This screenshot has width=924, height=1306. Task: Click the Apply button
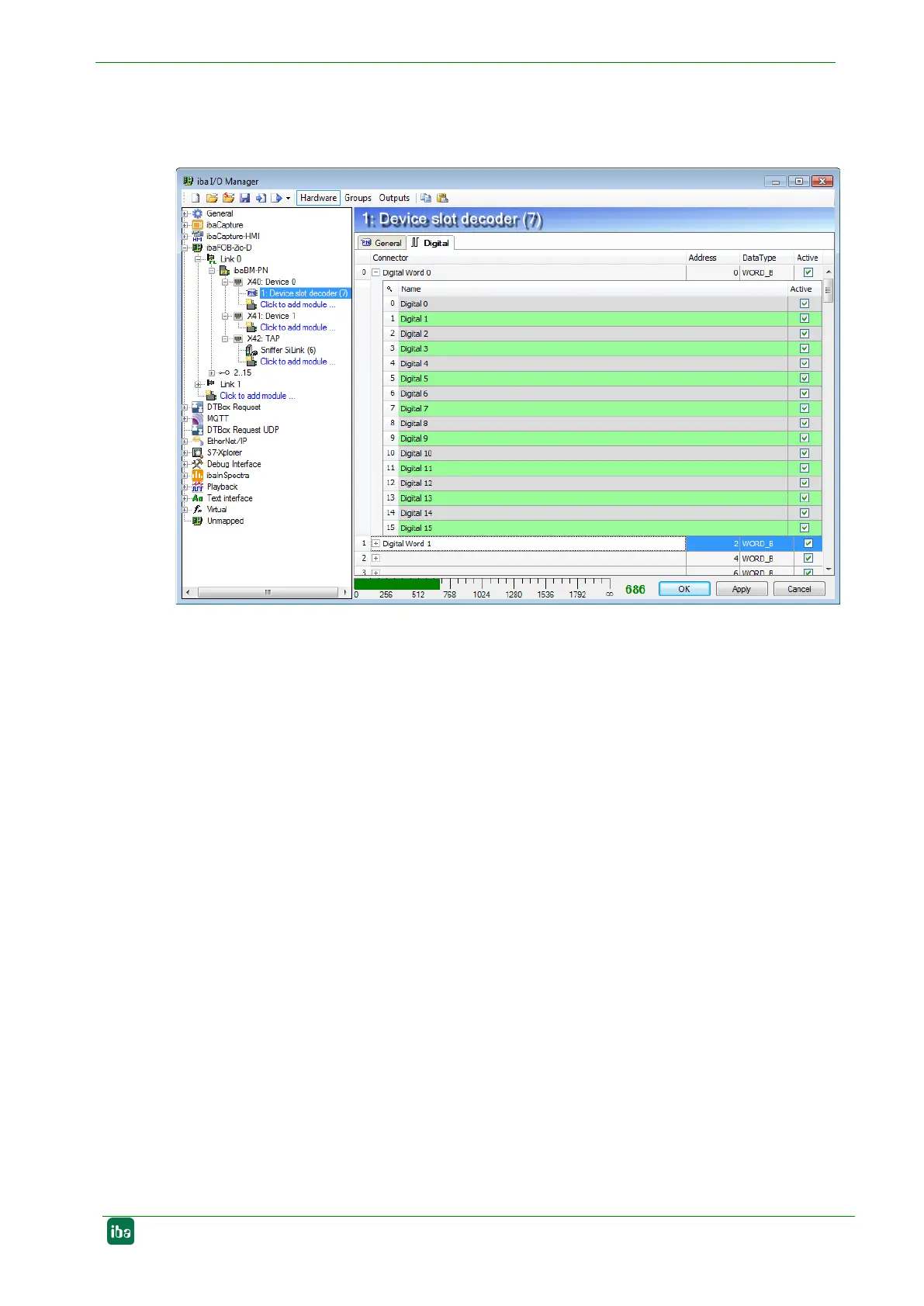742,589
